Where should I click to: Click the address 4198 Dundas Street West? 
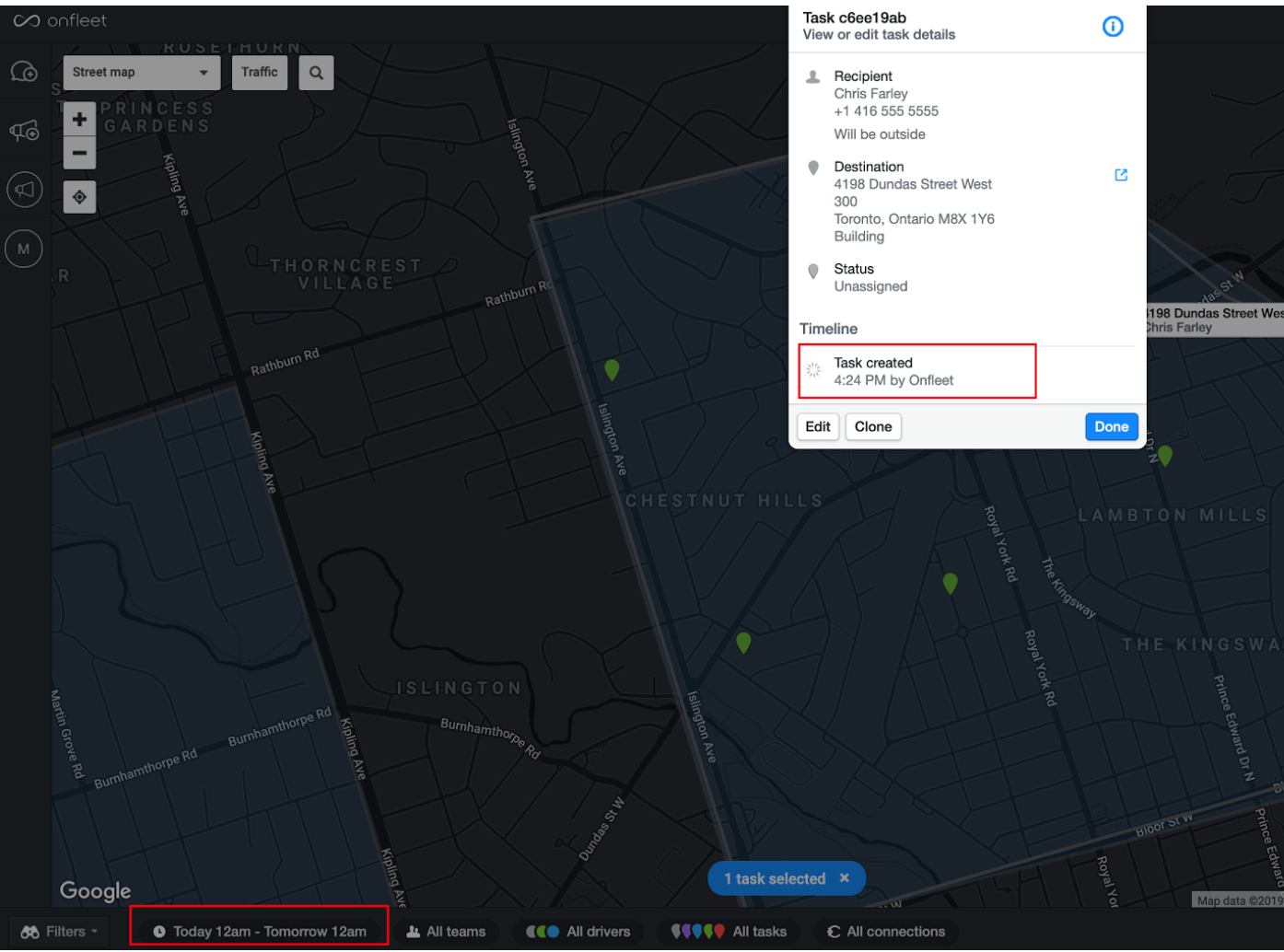[913, 184]
